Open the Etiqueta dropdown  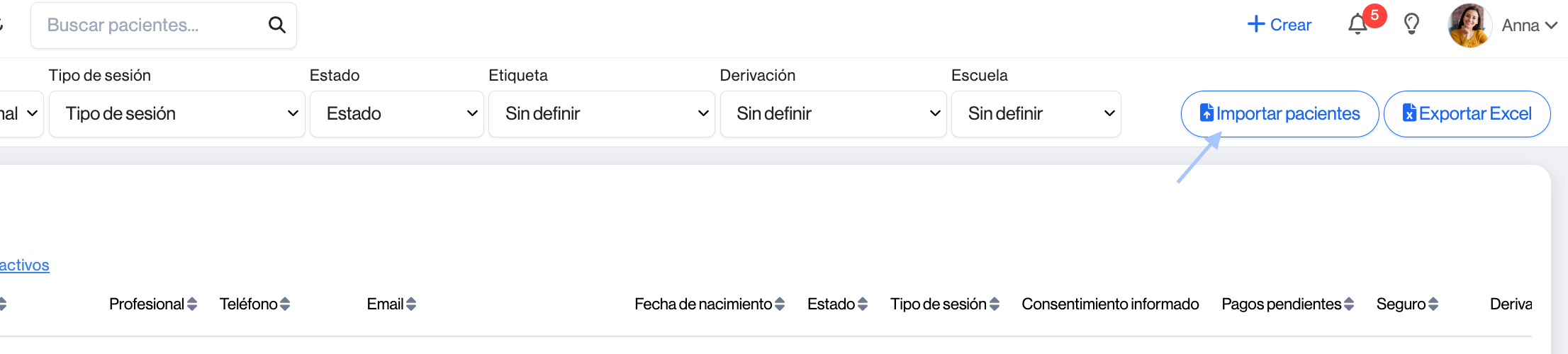[x=602, y=114]
